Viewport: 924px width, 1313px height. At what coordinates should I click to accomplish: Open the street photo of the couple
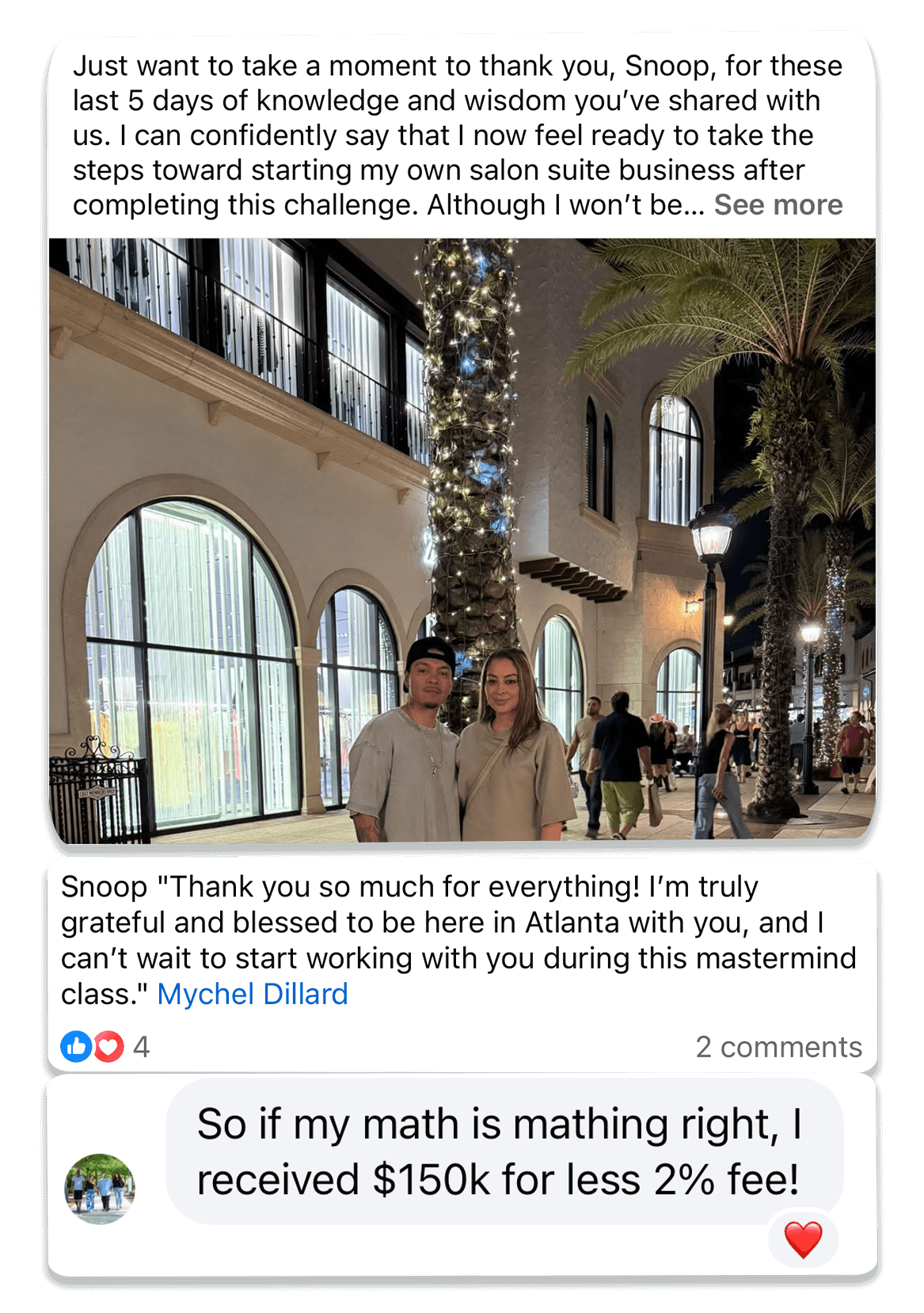pyautogui.click(x=462, y=539)
